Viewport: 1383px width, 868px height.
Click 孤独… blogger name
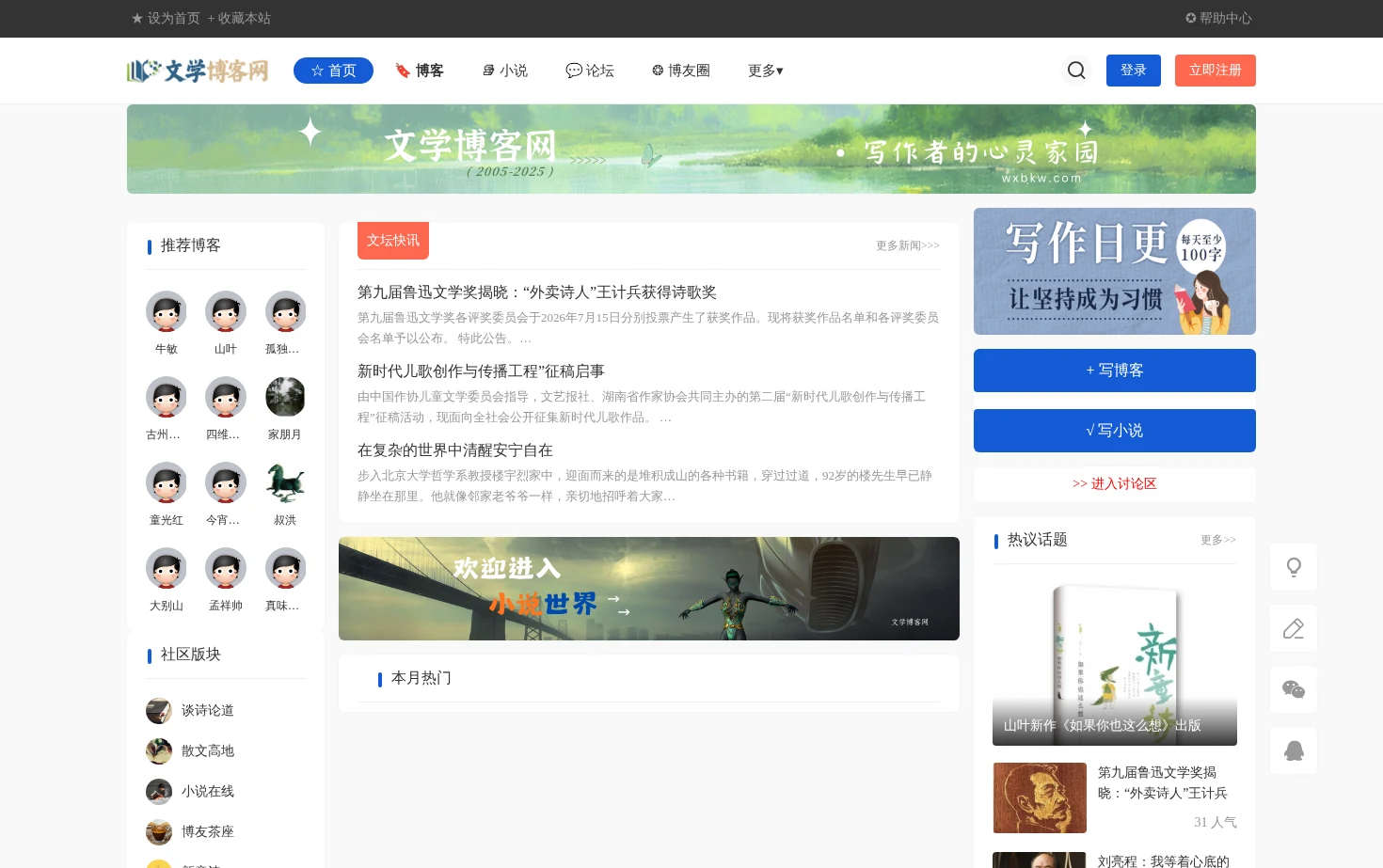coord(282,349)
